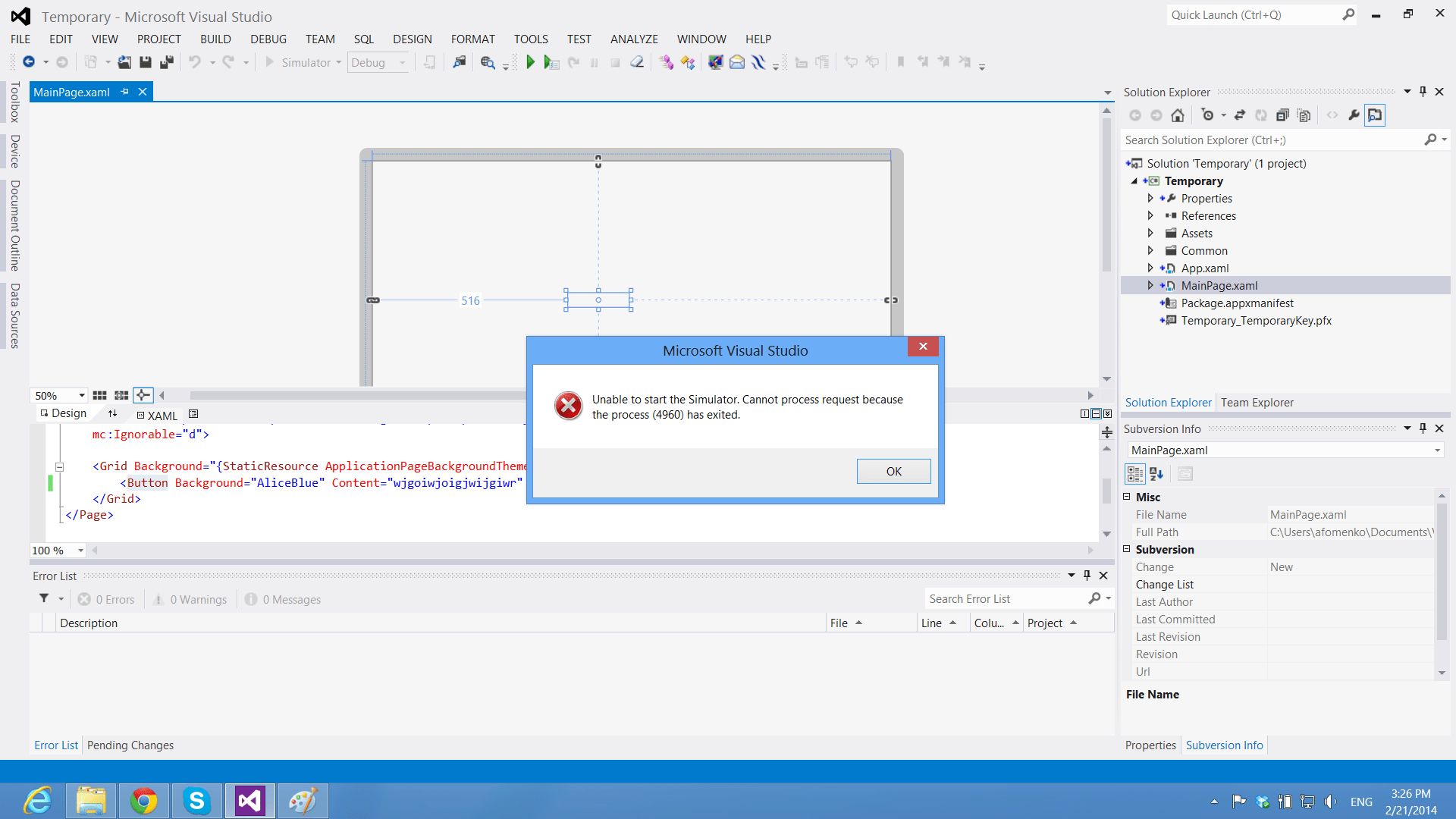This screenshot has width=1456, height=819.
Task: Switch to Pending Changes tab
Action: coord(130,745)
